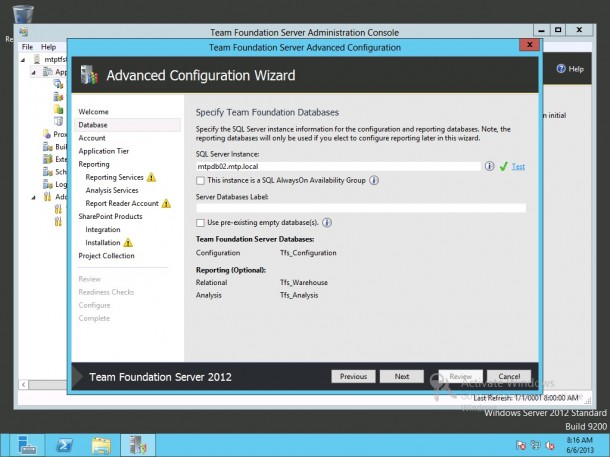The width and height of the screenshot is (610, 457).
Task: Close the Advanced Configuration wizard window
Action: click(x=529, y=45)
